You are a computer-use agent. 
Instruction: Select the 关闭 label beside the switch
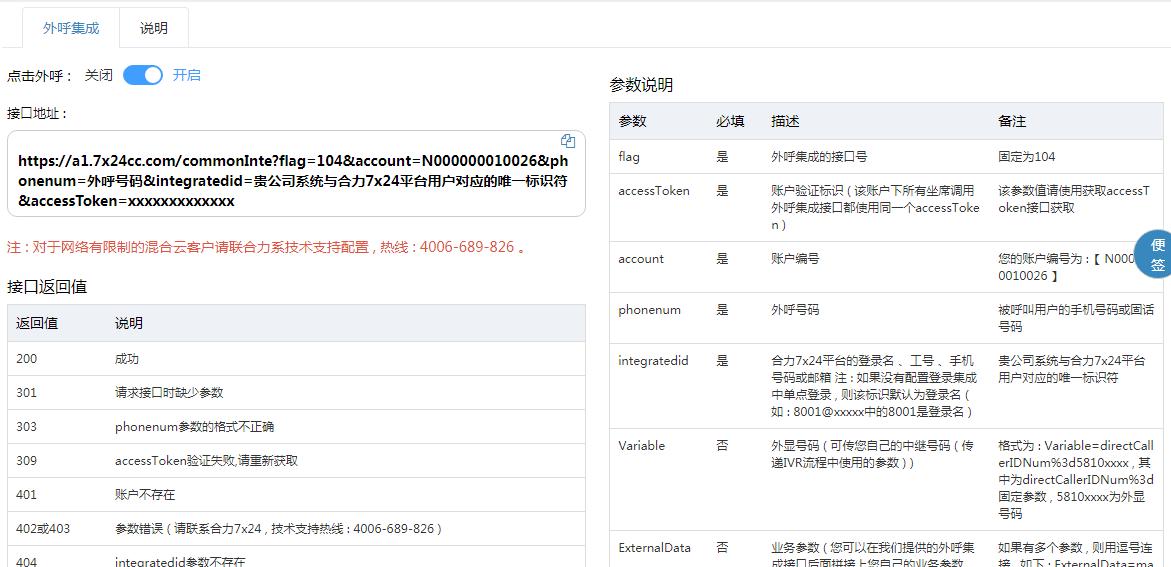[x=99, y=75]
